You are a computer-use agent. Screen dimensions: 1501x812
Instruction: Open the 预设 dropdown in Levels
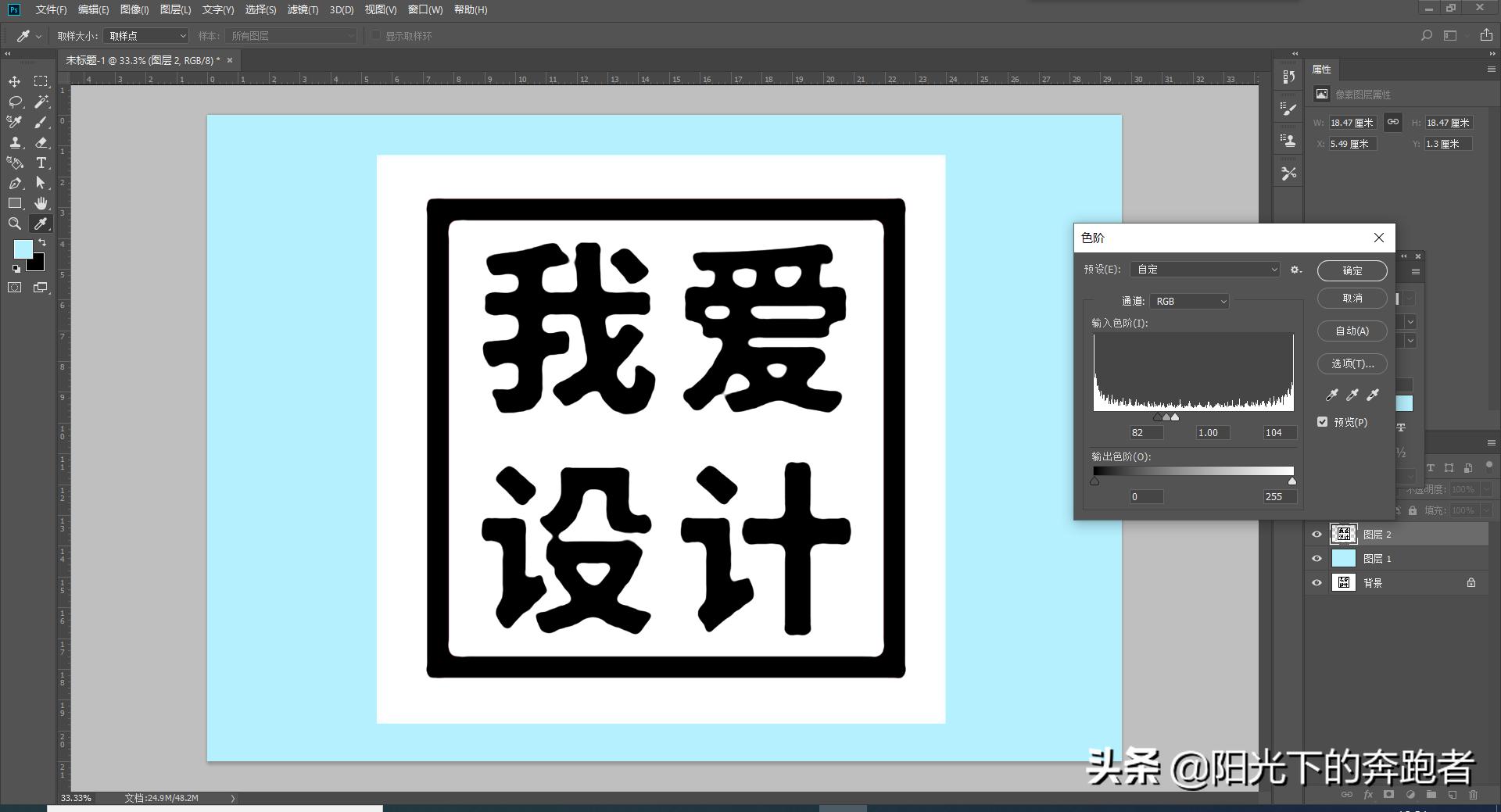pyautogui.click(x=1204, y=269)
